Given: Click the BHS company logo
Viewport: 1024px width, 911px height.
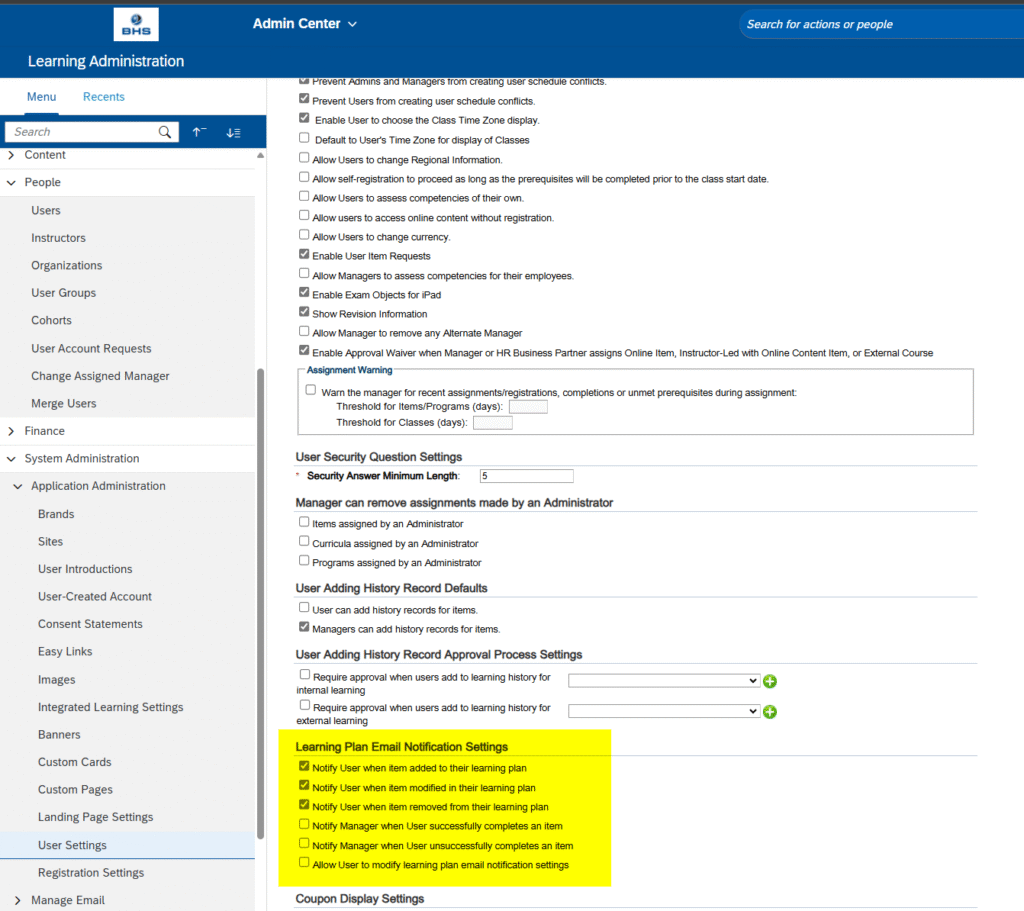Looking at the screenshot, I should (x=136, y=24).
